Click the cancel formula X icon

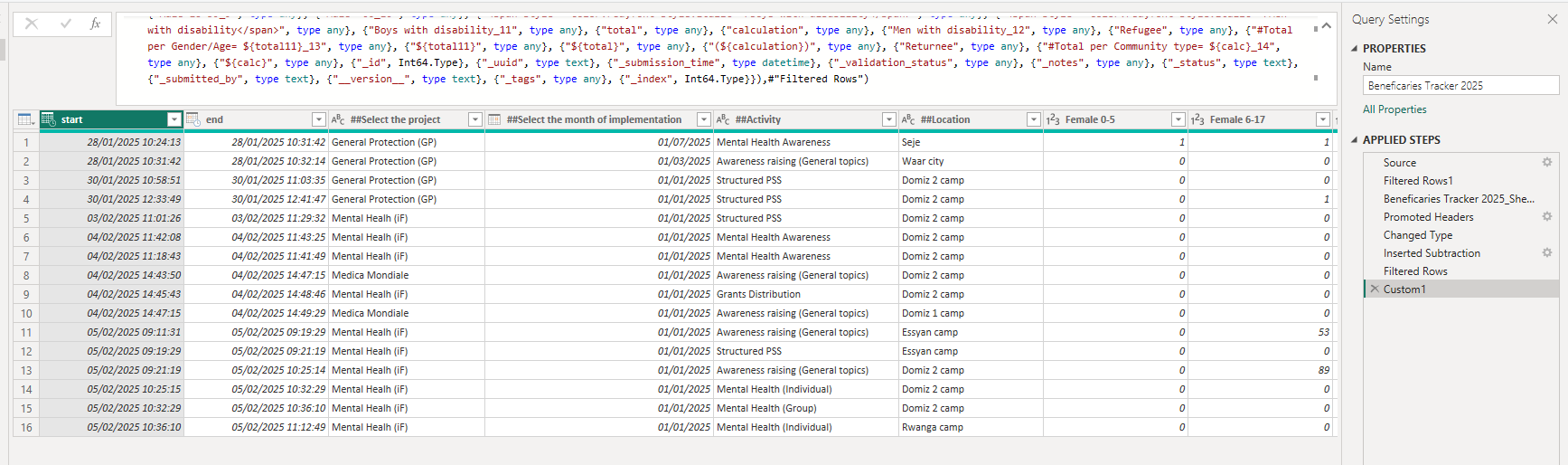pos(32,24)
